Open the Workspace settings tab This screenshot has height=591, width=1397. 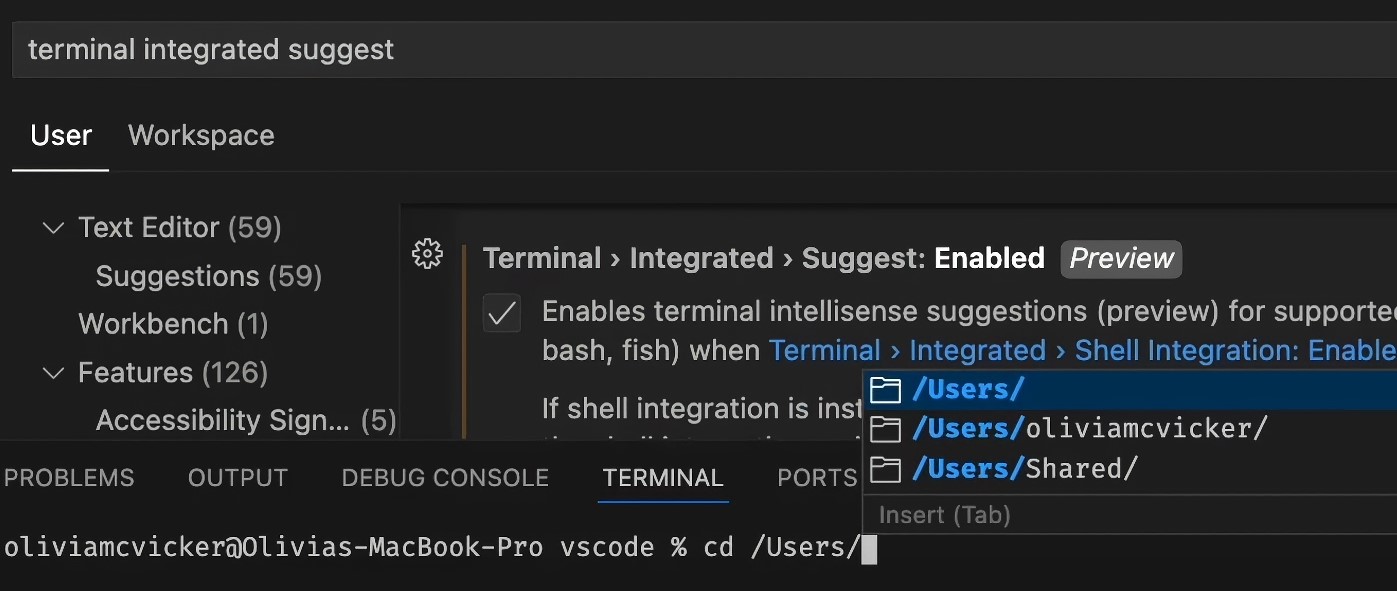tap(201, 136)
